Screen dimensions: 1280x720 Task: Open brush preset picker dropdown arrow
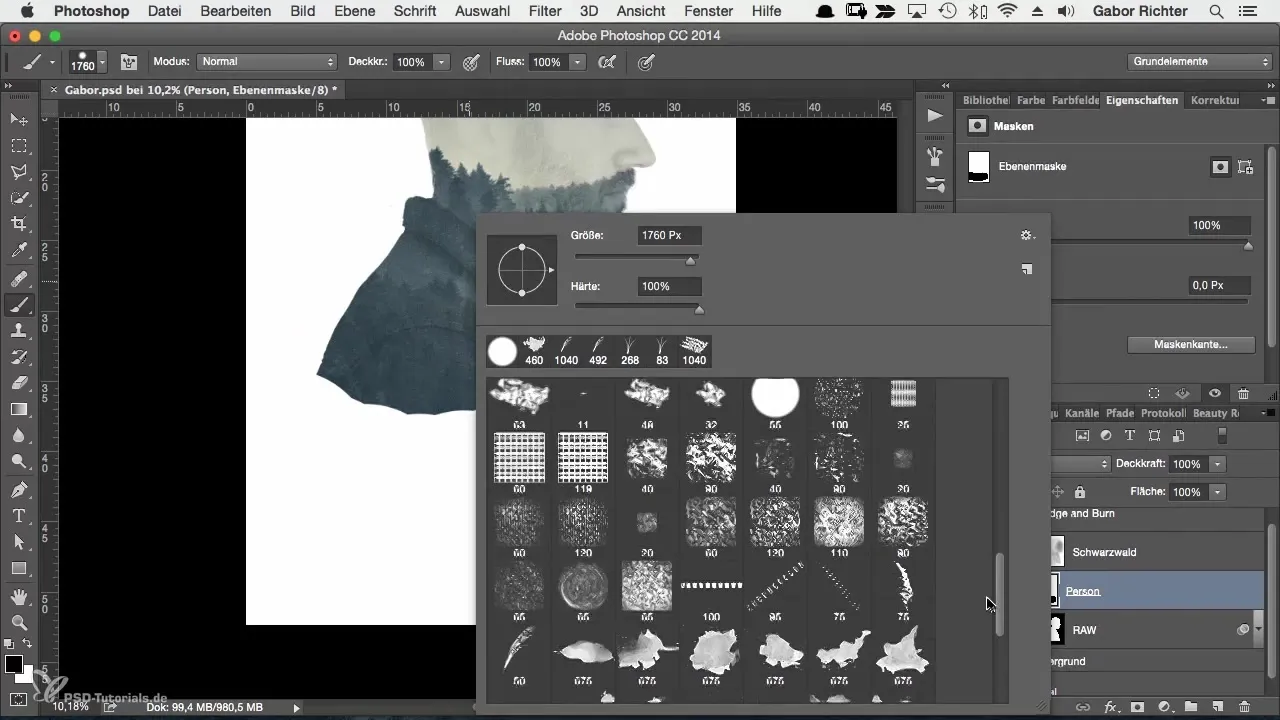coord(102,62)
